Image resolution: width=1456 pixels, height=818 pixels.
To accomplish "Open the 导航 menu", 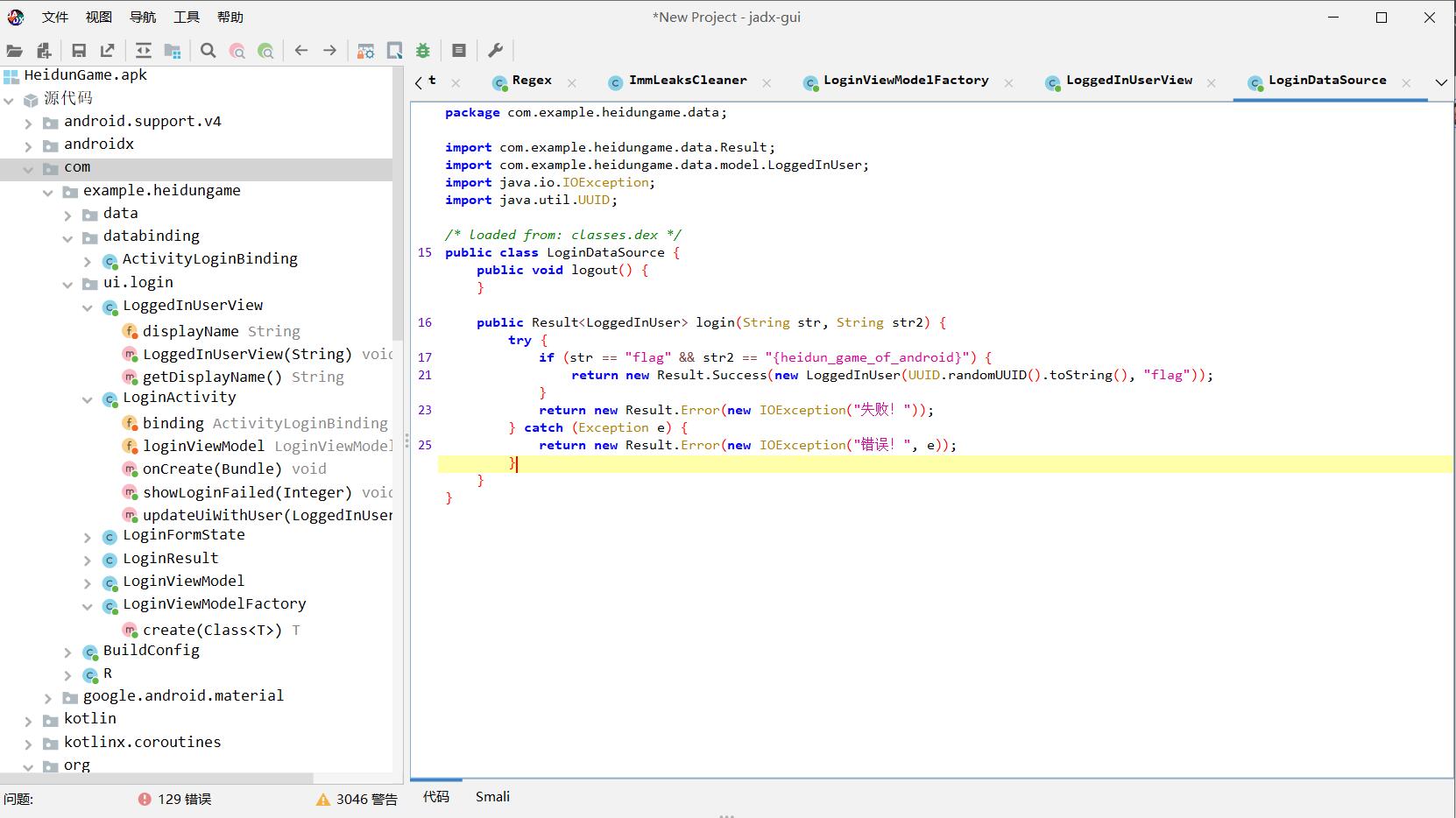I will coord(143,18).
